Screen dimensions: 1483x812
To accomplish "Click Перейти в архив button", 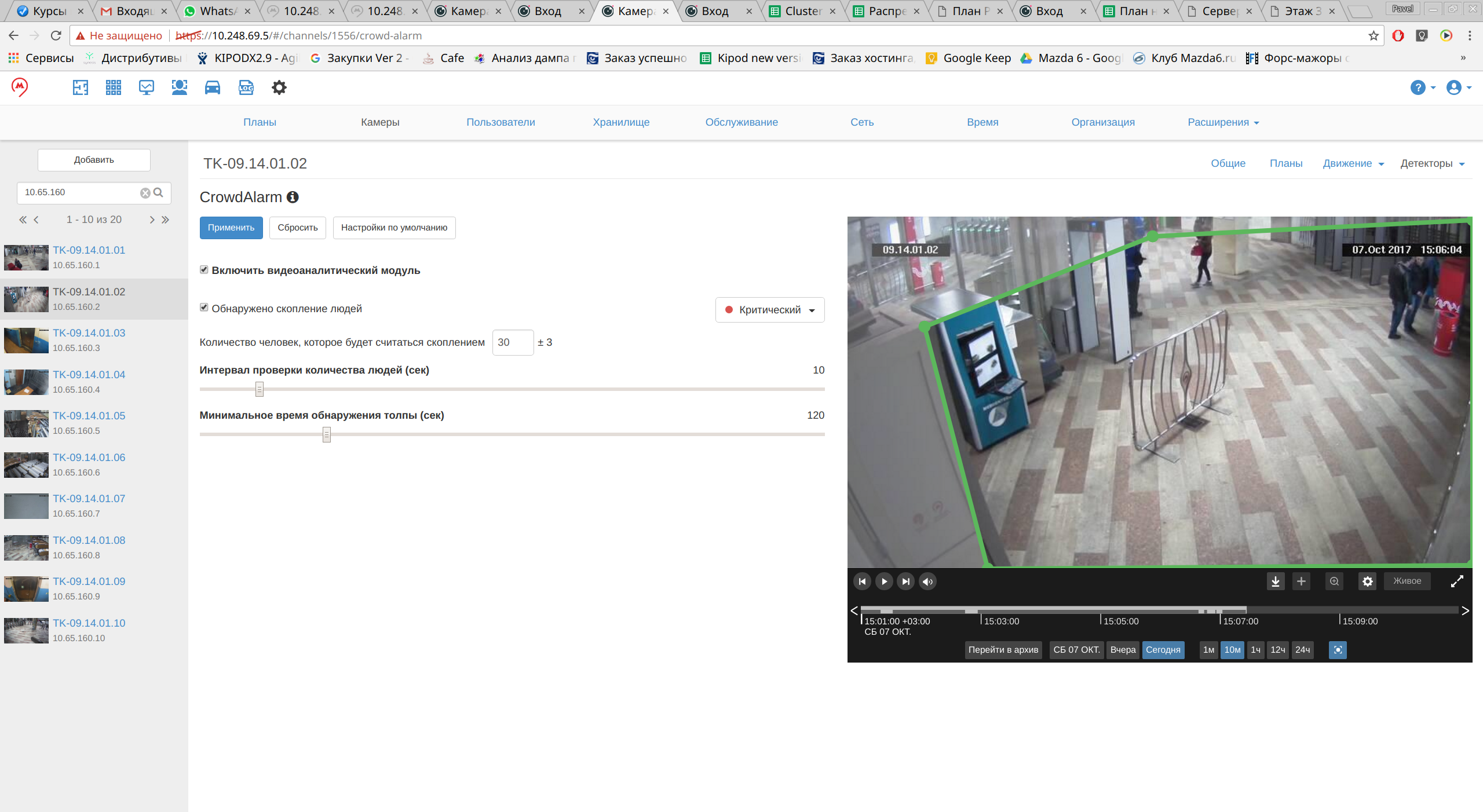I will point(1003,650).
